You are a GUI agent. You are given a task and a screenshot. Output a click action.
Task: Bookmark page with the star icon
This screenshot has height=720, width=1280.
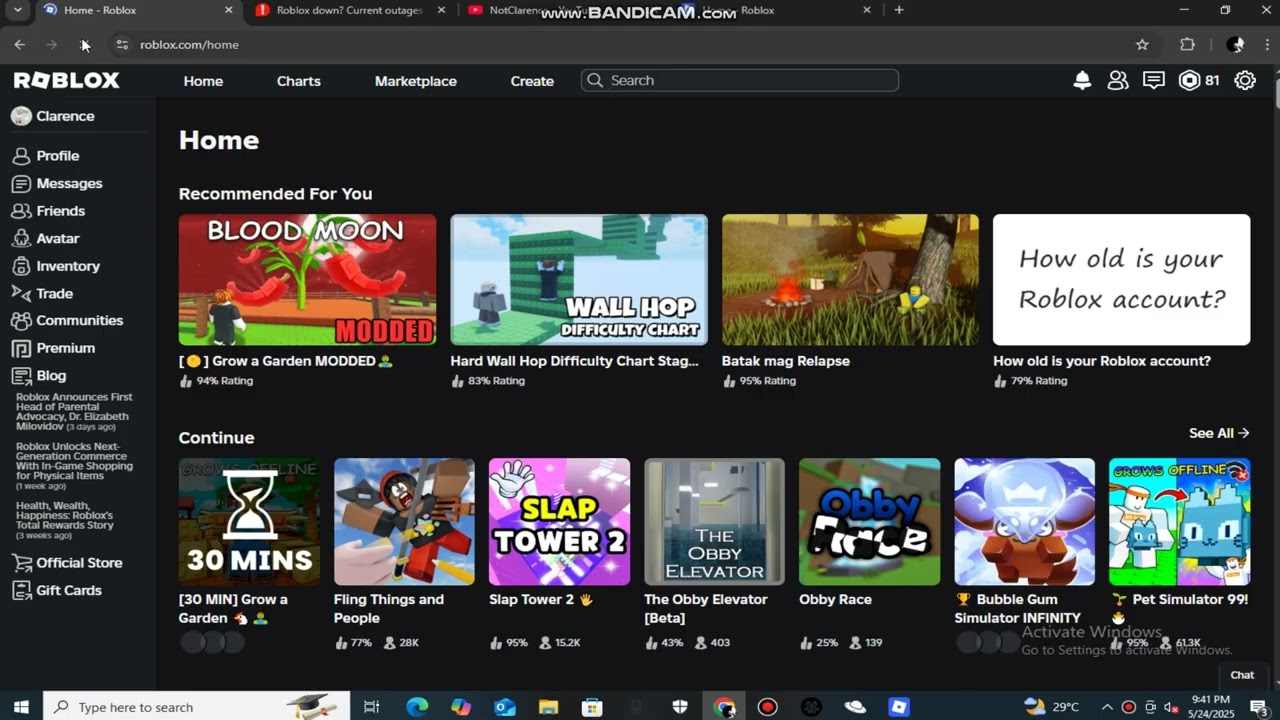click(1142, 44)
